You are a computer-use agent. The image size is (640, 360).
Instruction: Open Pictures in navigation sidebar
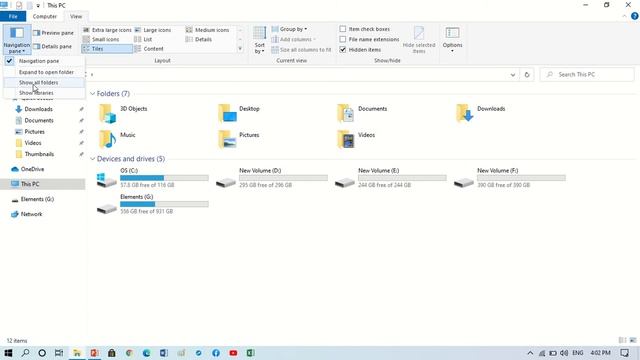point(34,132)
